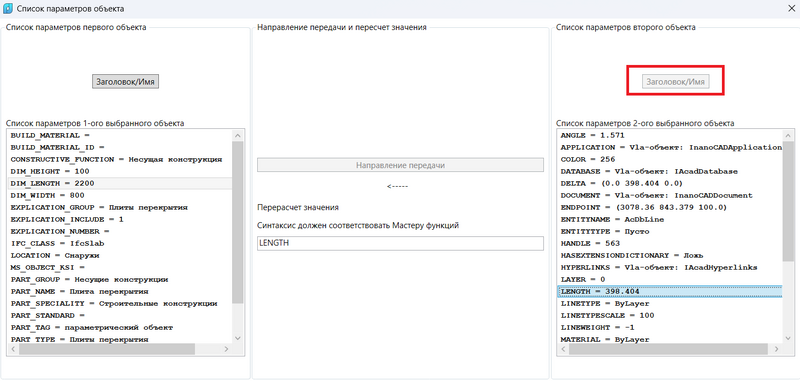The width and height of the screenshot is (800, 381).
Task: Select the LINETYPE = ByLayer row
Action: 669,303
